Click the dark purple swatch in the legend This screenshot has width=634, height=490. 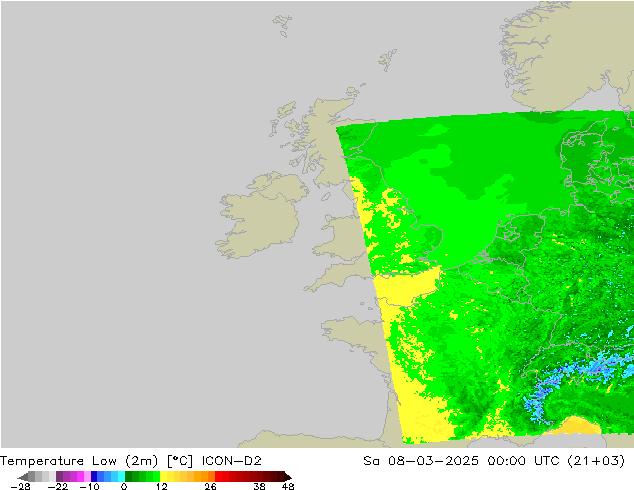click(59, 476)
